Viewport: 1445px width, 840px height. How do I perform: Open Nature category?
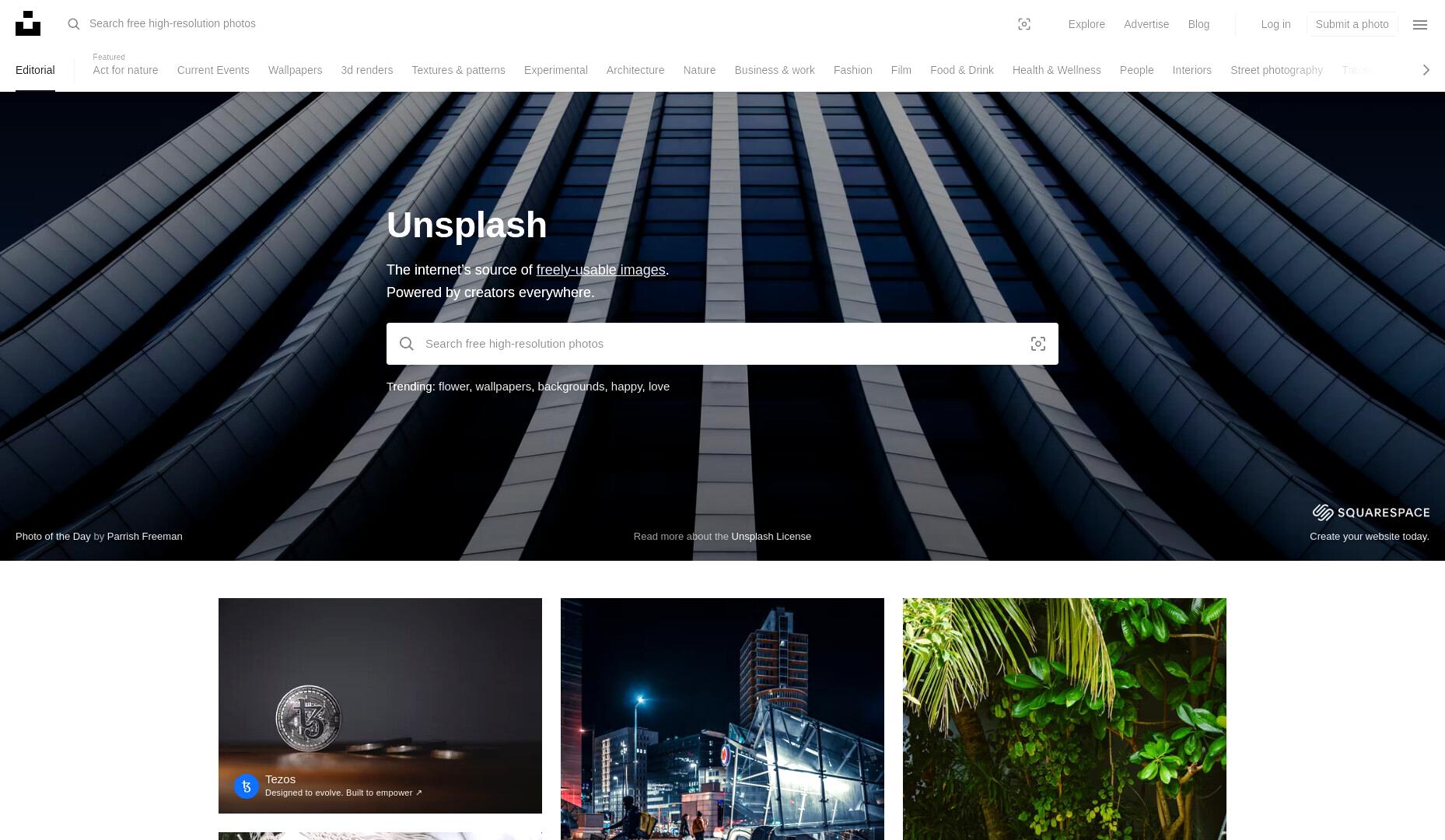point(699,70)
